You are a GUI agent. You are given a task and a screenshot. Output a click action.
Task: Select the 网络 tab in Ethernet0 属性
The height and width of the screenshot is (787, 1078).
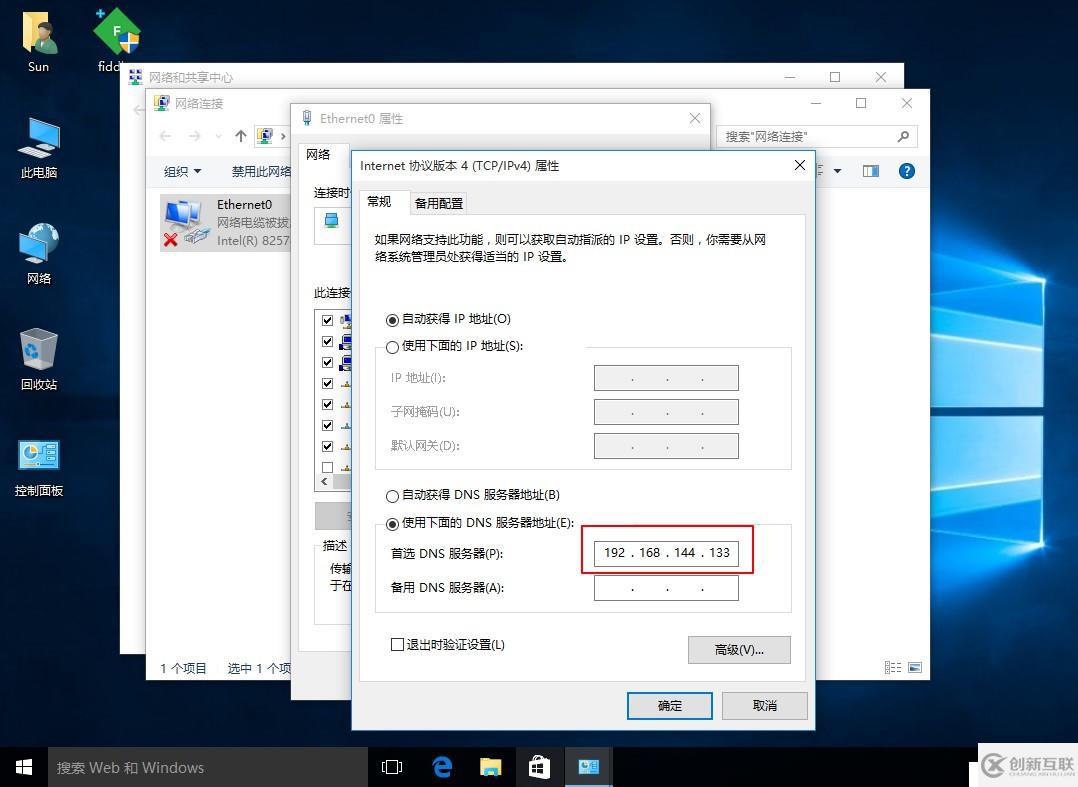click(318, 155)
